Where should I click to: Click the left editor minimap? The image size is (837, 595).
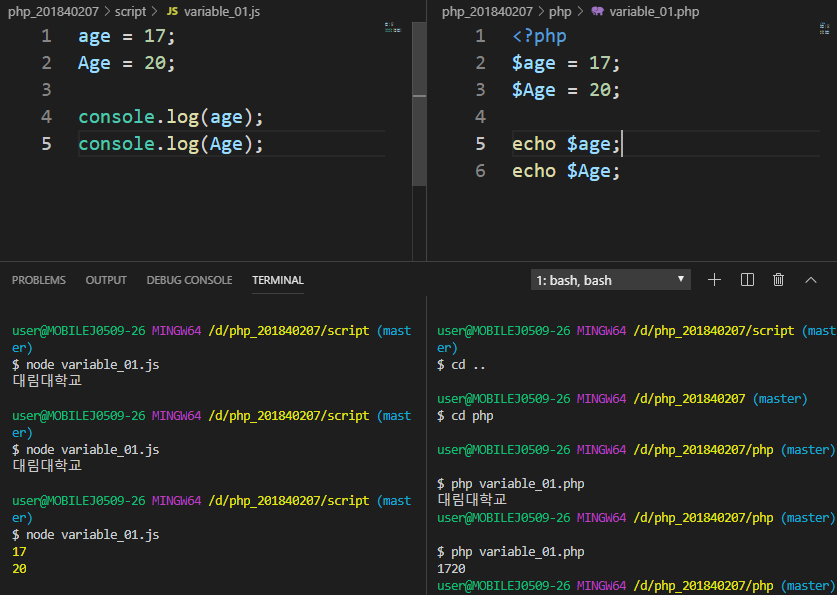pyautogui.click(x=393, y=28)
